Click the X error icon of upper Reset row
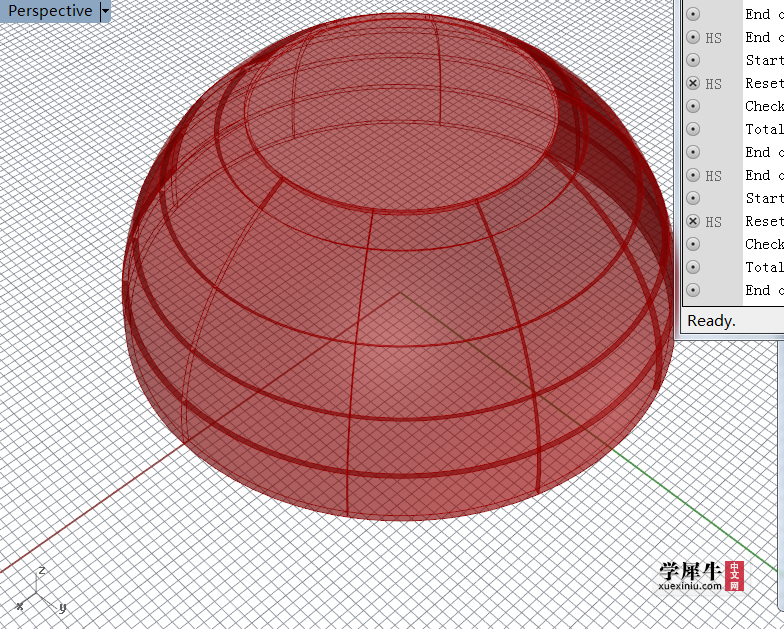 click(692, 83)
